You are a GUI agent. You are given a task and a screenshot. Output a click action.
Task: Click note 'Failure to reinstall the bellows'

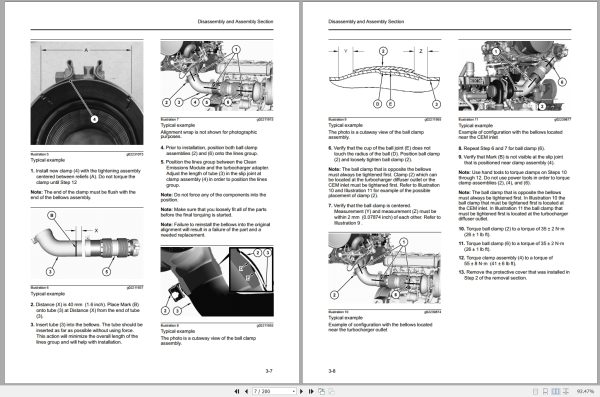click(215, 230)
